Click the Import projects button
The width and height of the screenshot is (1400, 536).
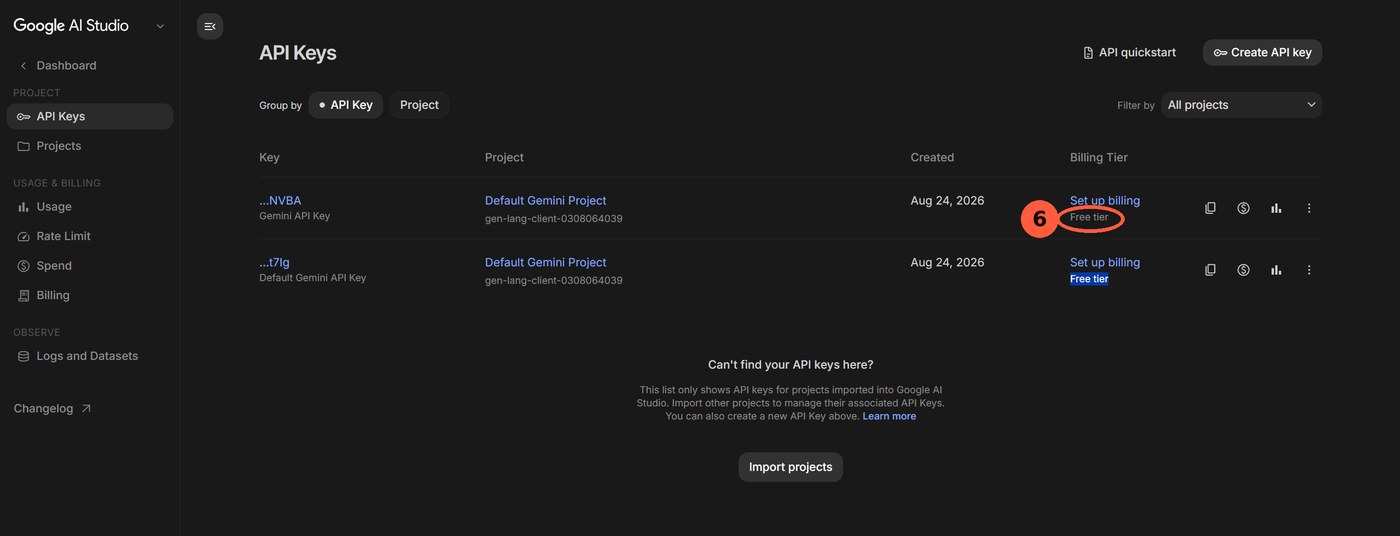coord(790,467)
